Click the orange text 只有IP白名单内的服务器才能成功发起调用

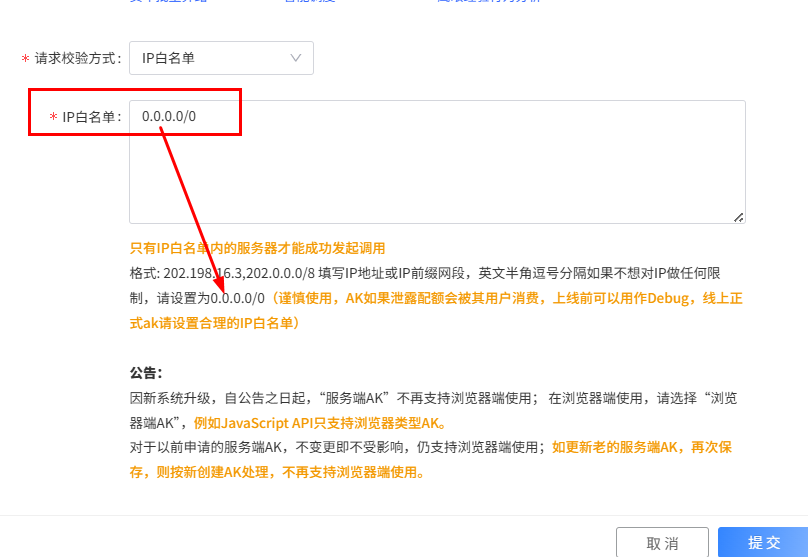257,248
